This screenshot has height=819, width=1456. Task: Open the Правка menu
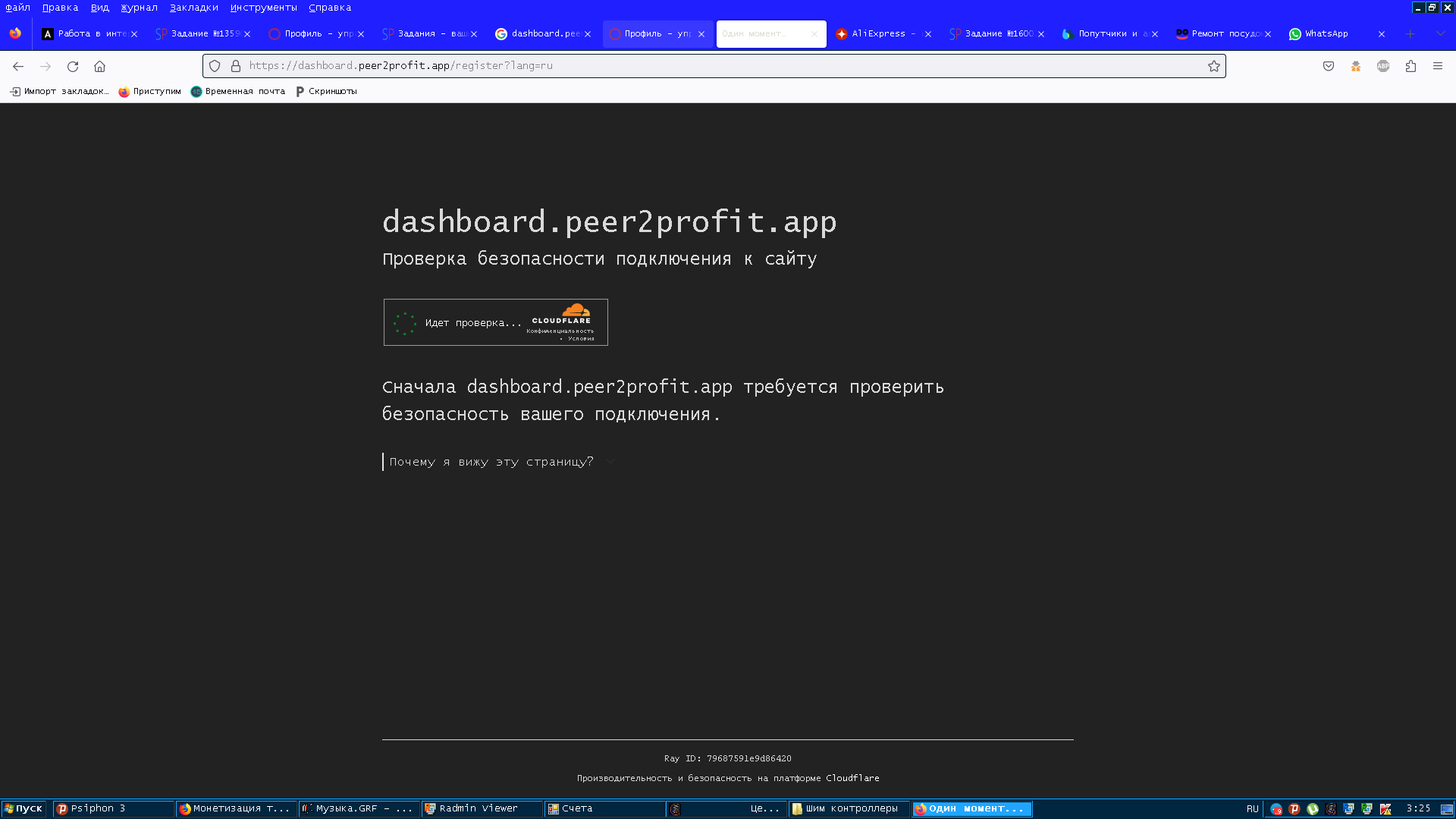tap(61, 8)
